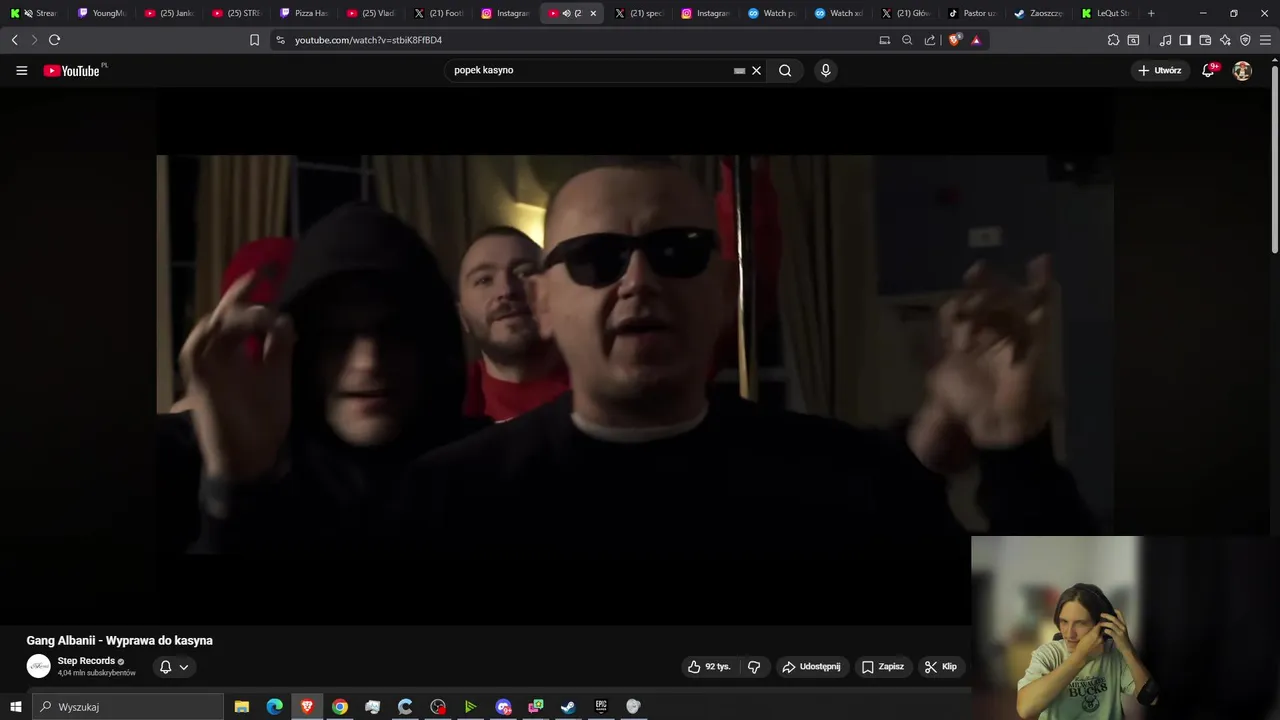Mute the audio icon on active tab
1280x720 pixels.
(x=566, y=13)
